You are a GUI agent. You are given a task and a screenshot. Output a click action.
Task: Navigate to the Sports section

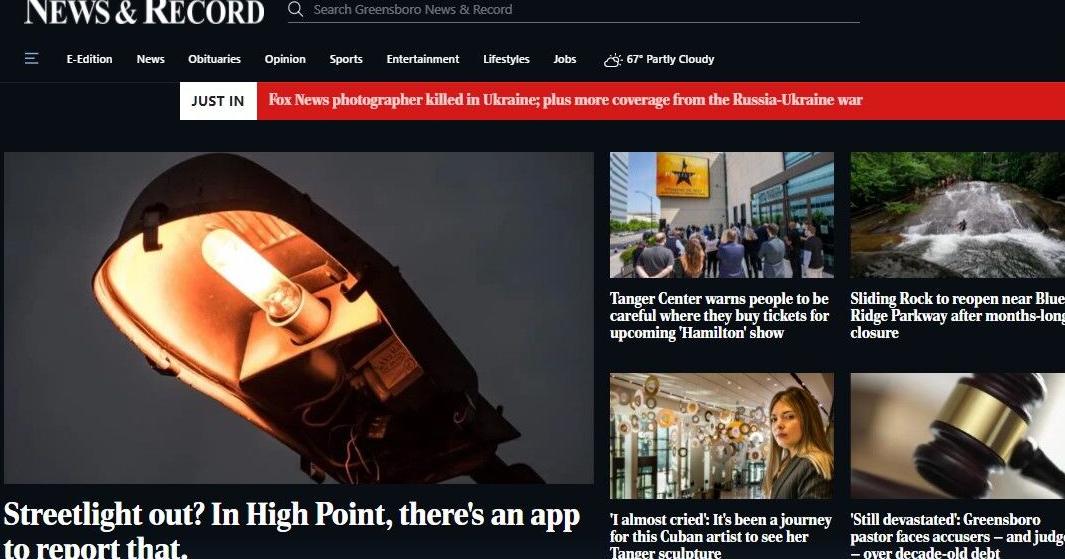tap(346, 59)
